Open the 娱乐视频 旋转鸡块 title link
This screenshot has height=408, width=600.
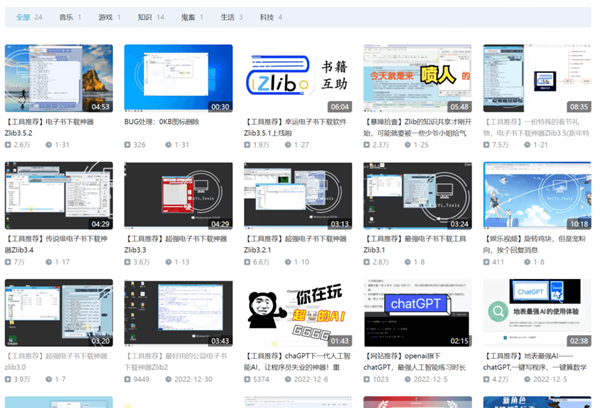[535, 244]
